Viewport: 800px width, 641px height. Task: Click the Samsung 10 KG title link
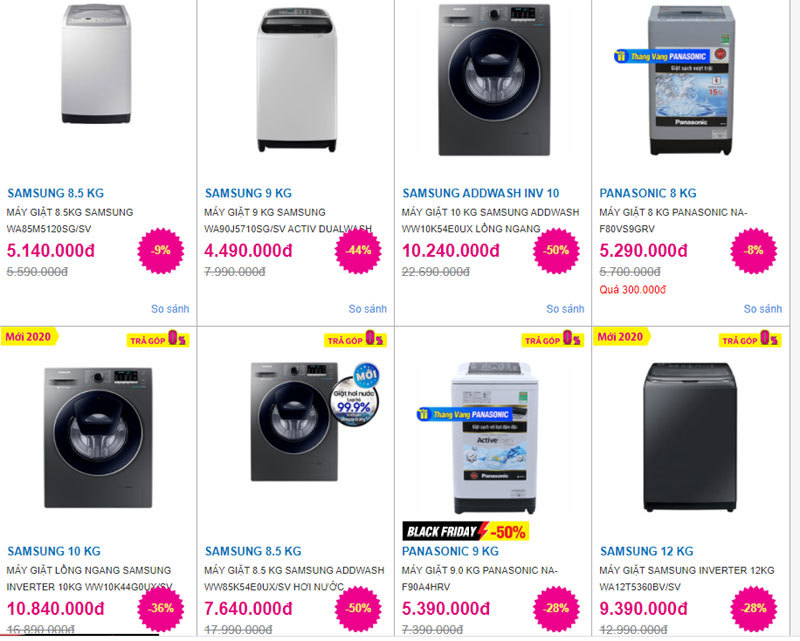[54, 551]
